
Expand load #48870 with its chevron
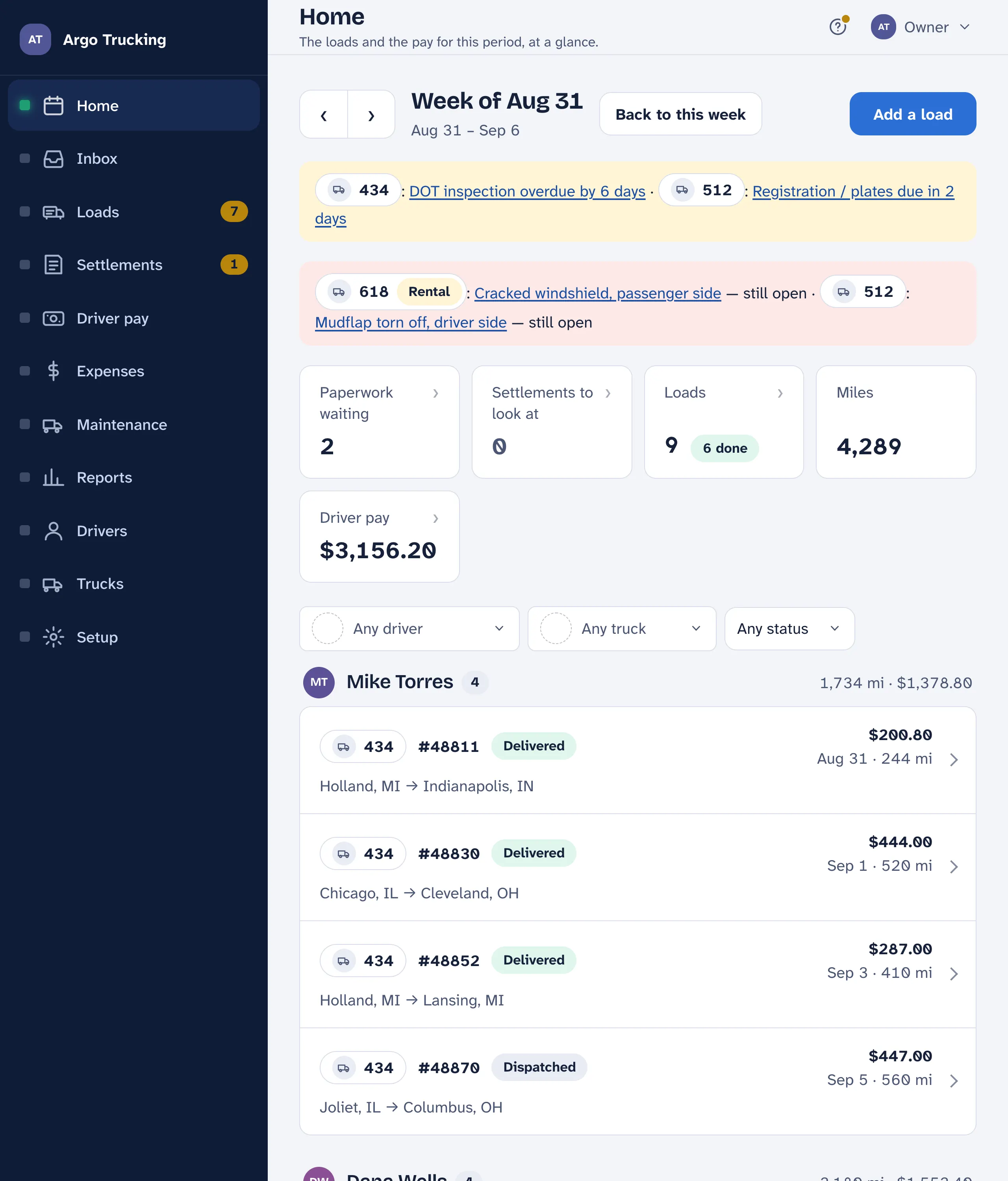click(954, 1081)
